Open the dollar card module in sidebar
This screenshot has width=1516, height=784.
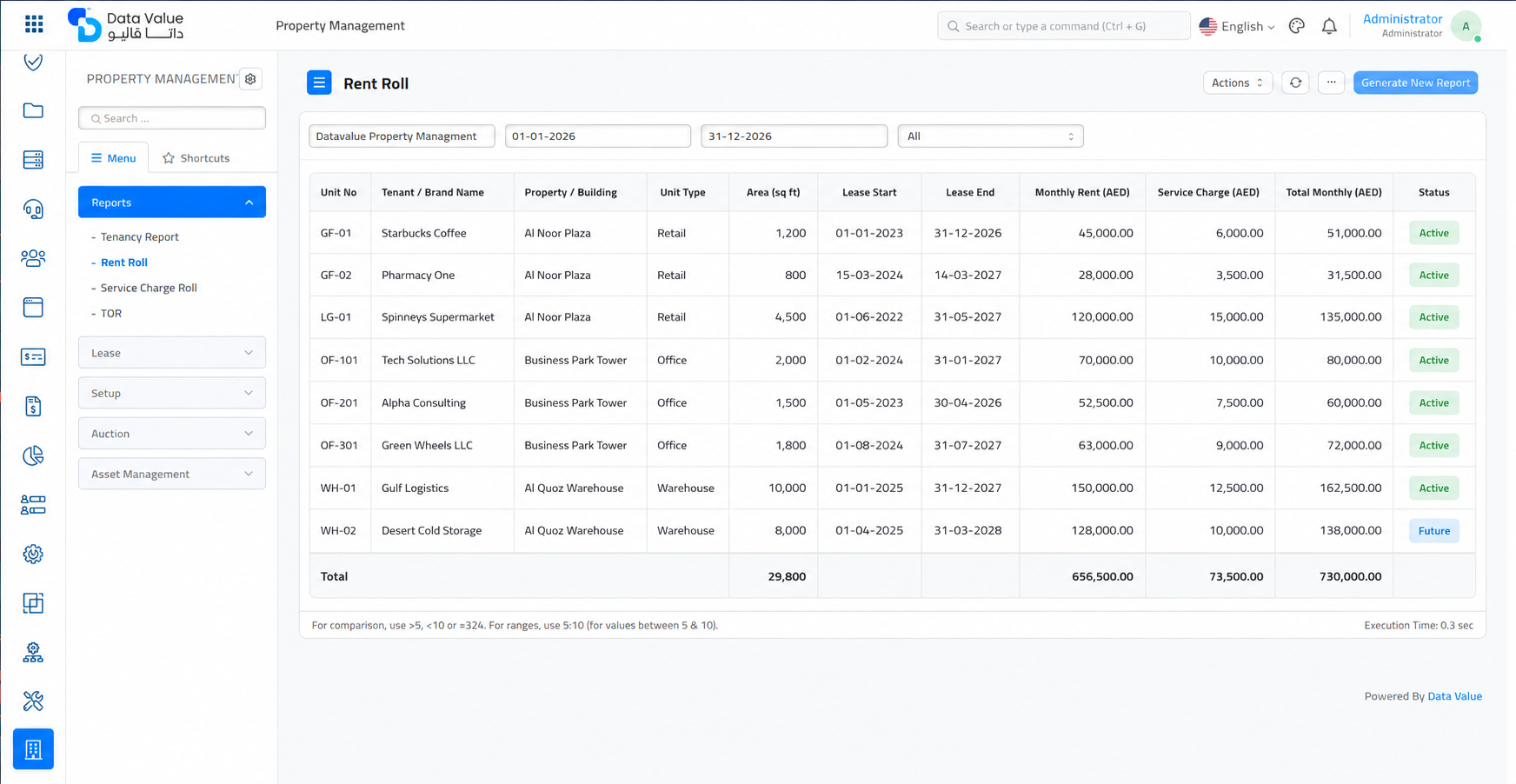coord(33,356)
